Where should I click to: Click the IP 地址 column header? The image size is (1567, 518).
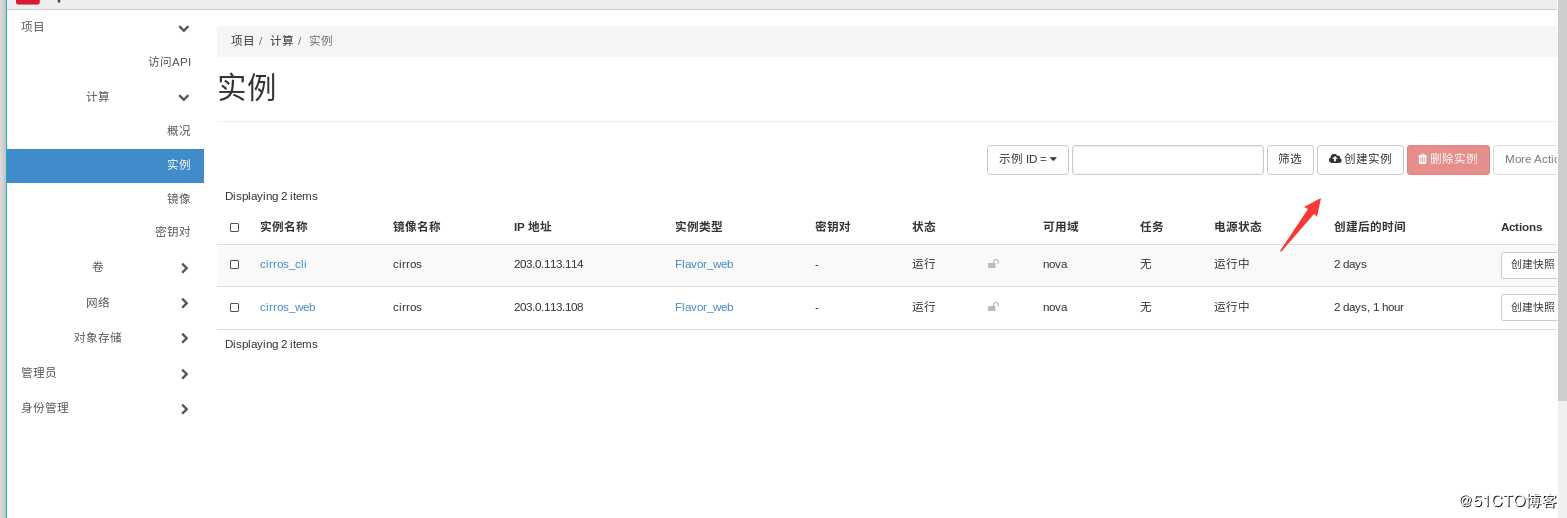tap(533, 227)
